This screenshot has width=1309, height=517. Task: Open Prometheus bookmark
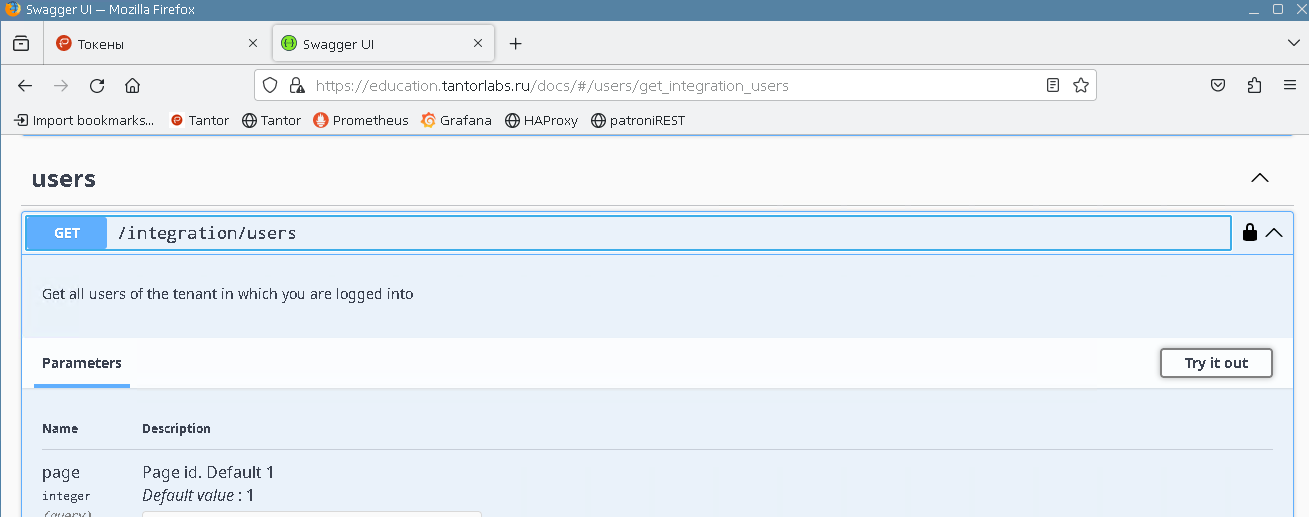click(x=361, y=120)
